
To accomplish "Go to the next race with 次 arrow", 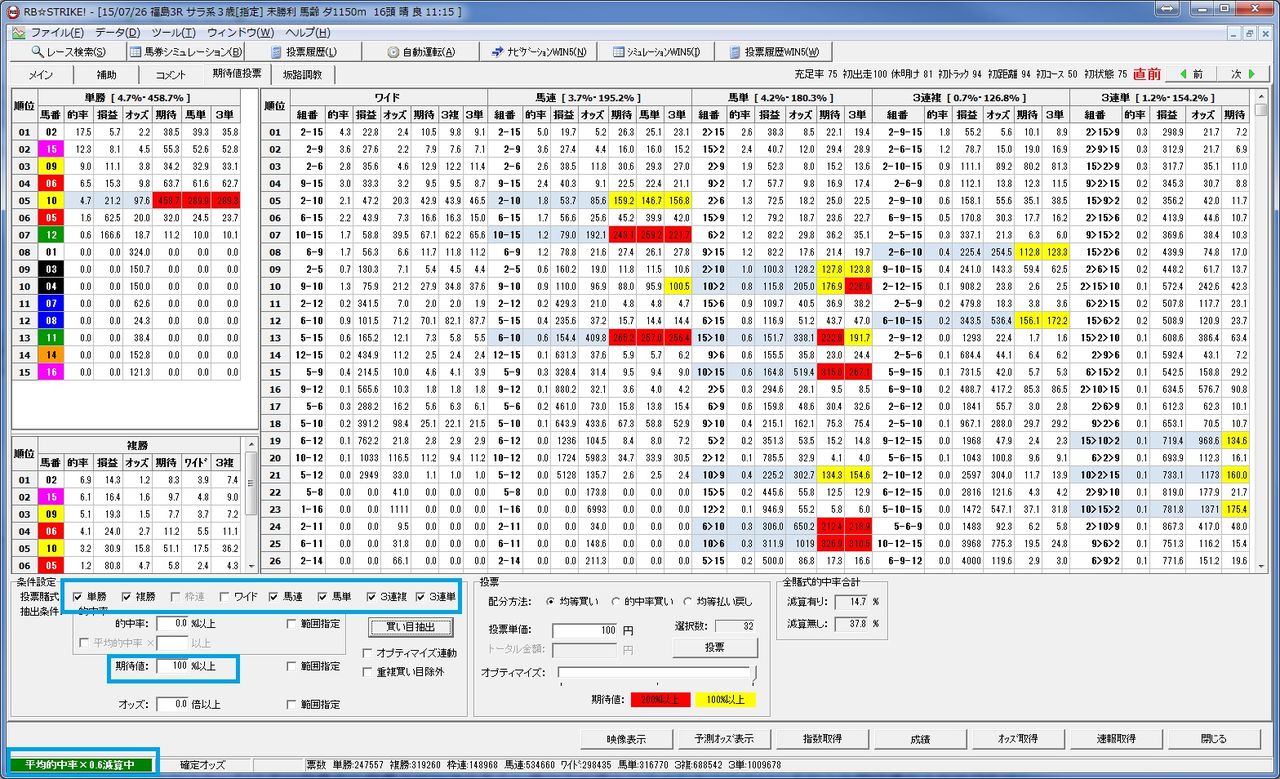I will [1243, 74].
